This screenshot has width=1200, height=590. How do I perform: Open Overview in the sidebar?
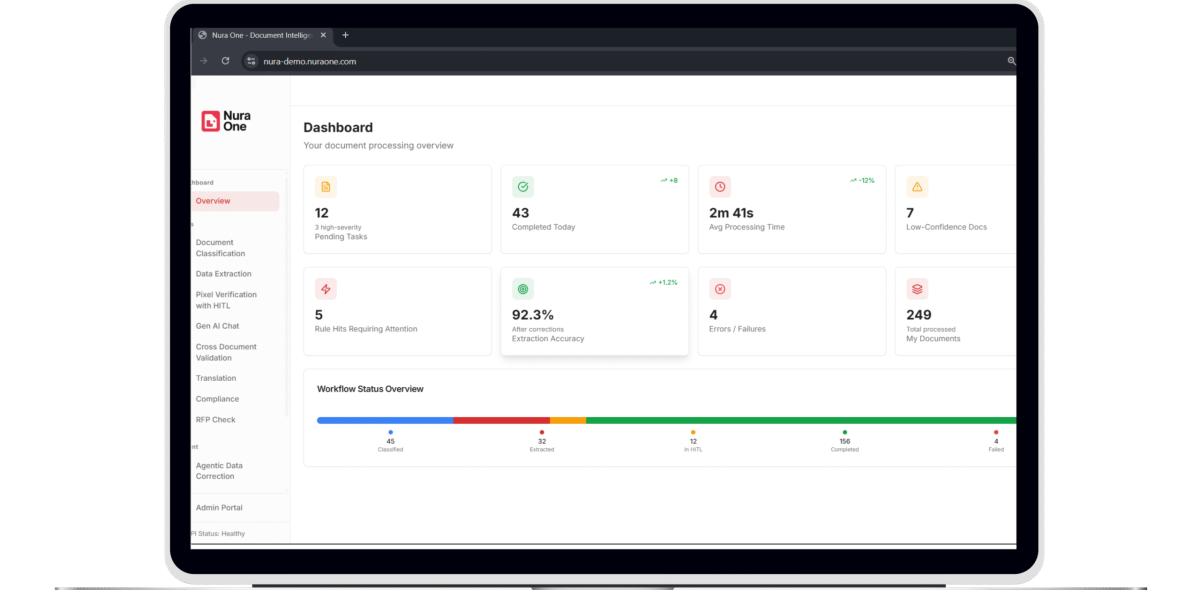pyautogui.click(x=213, y=201)
